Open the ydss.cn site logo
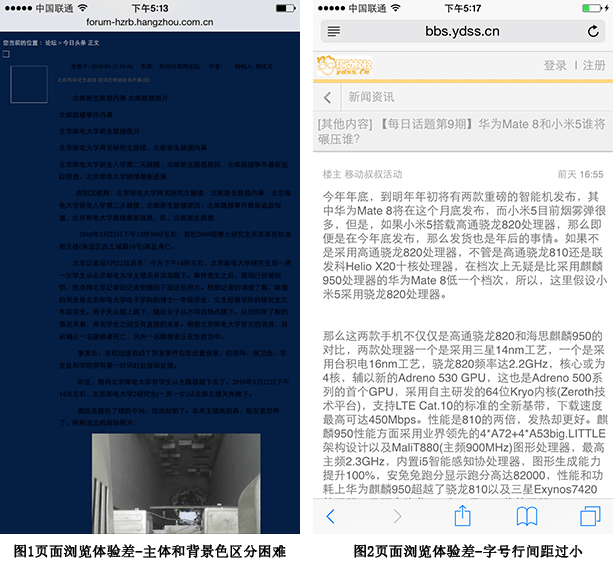Viewport: 613px width, 562px height. tap(344, 65)
